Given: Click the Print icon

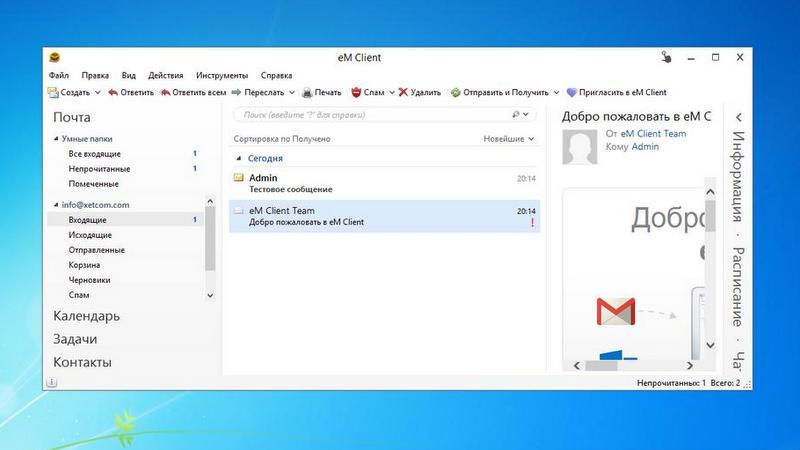Looking at the screenshot, I should (x=307, y=92).
